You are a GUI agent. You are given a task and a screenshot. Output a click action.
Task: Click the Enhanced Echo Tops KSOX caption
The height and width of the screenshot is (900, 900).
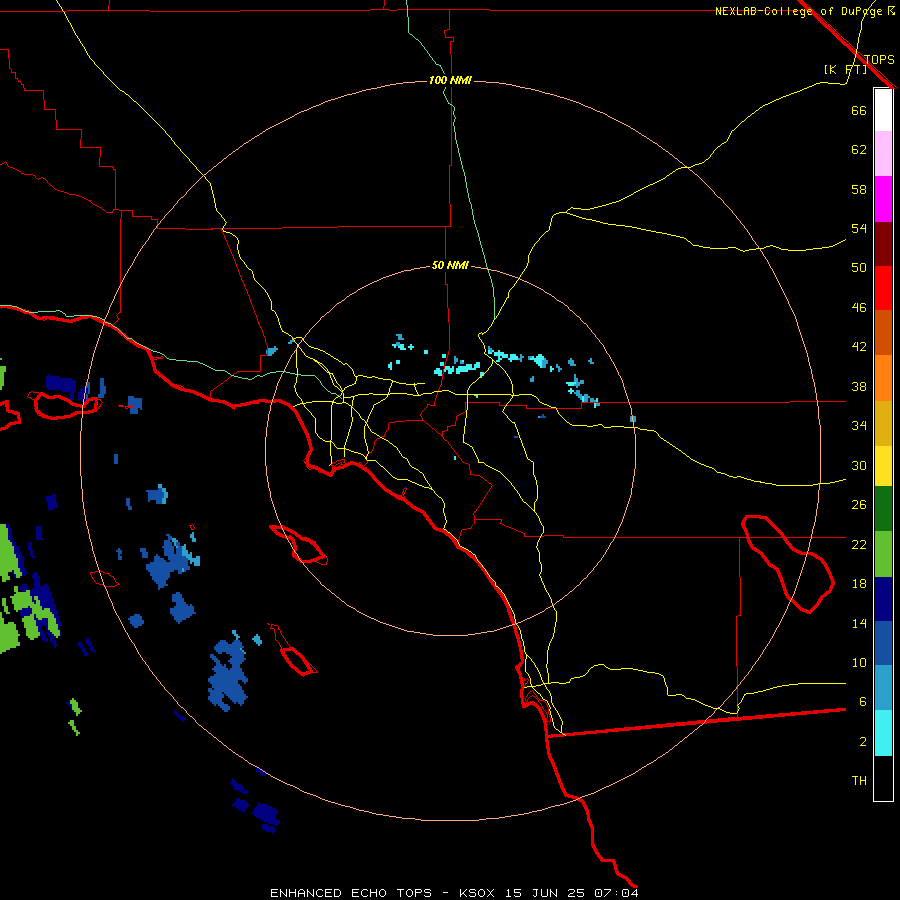pyautogui.click(x=453, y=893)
